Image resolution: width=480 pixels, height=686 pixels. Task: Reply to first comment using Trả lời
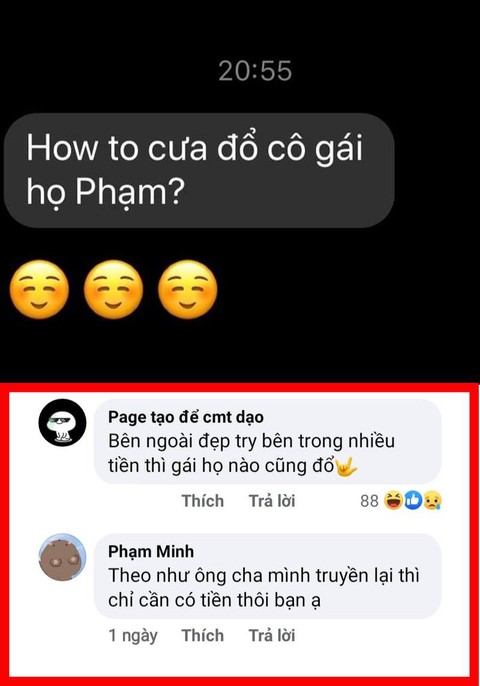(272, 501)
